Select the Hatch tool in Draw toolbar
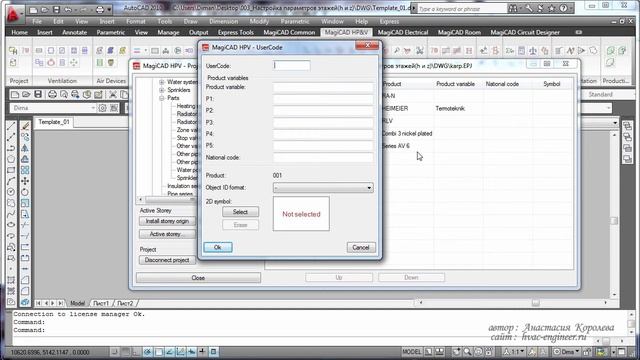Viewport: 640px width, 360px height. coord(11,280)
